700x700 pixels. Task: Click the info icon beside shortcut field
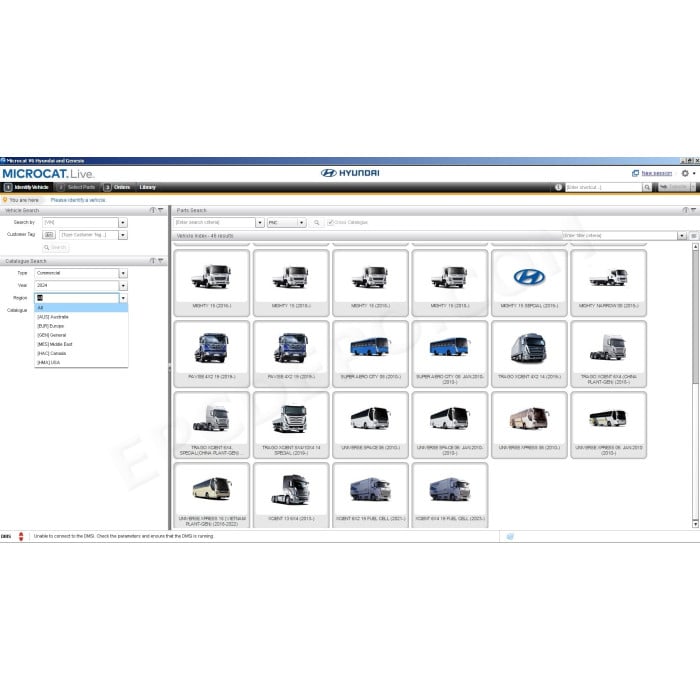[x=558, y=188]
